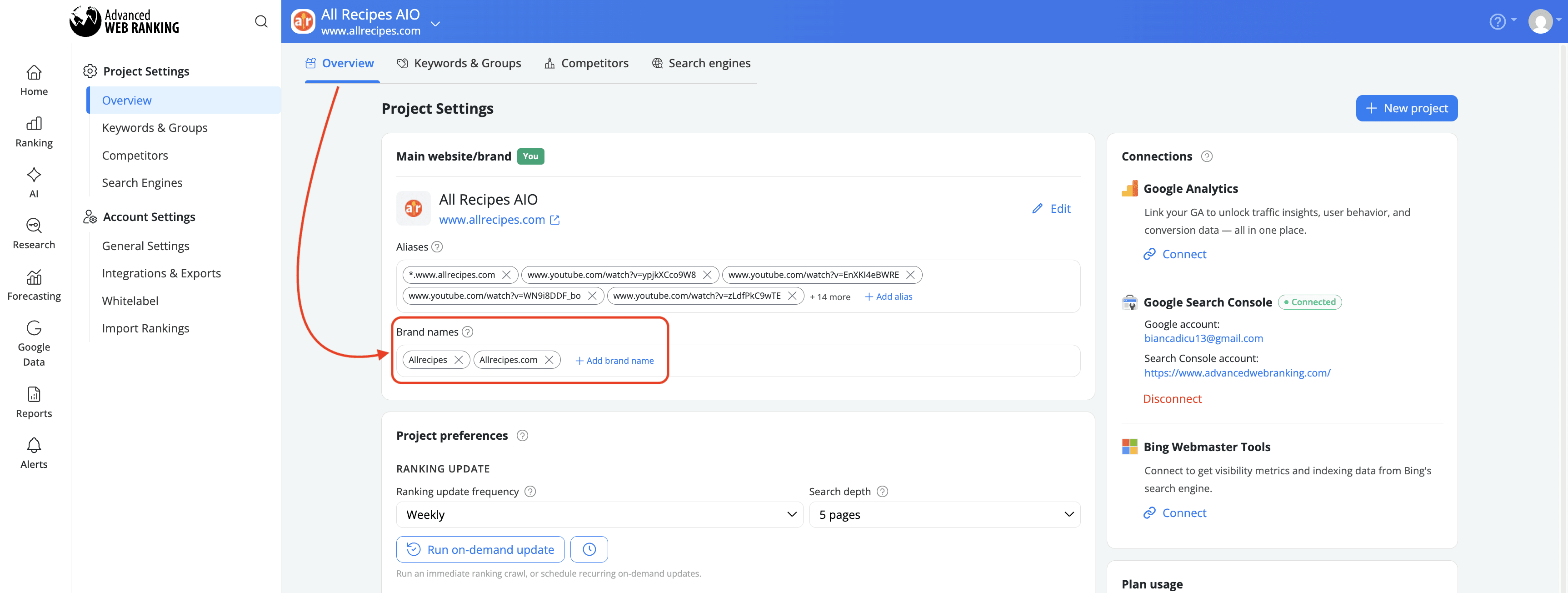
Task: Click the Connected status badge
Action: pos(1310,302)
